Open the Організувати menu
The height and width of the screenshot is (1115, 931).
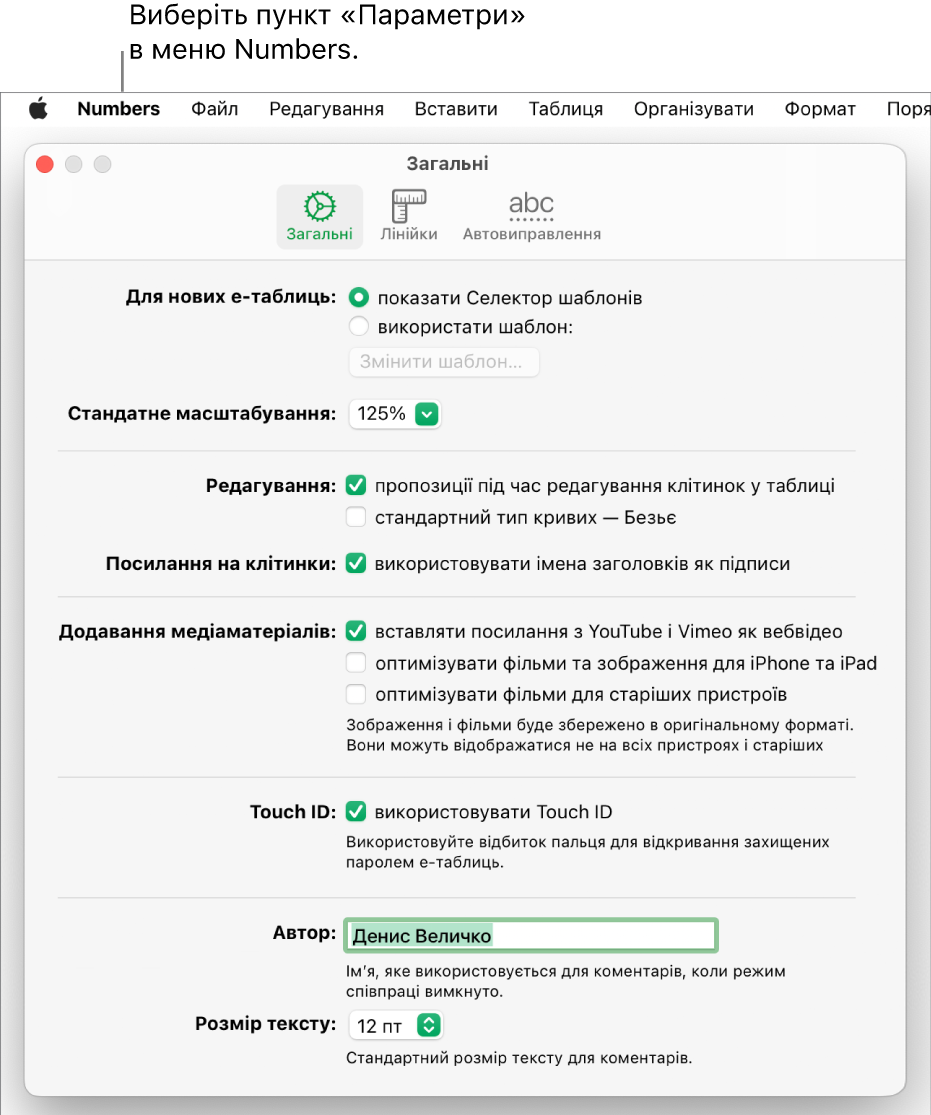tap(693, 109)
